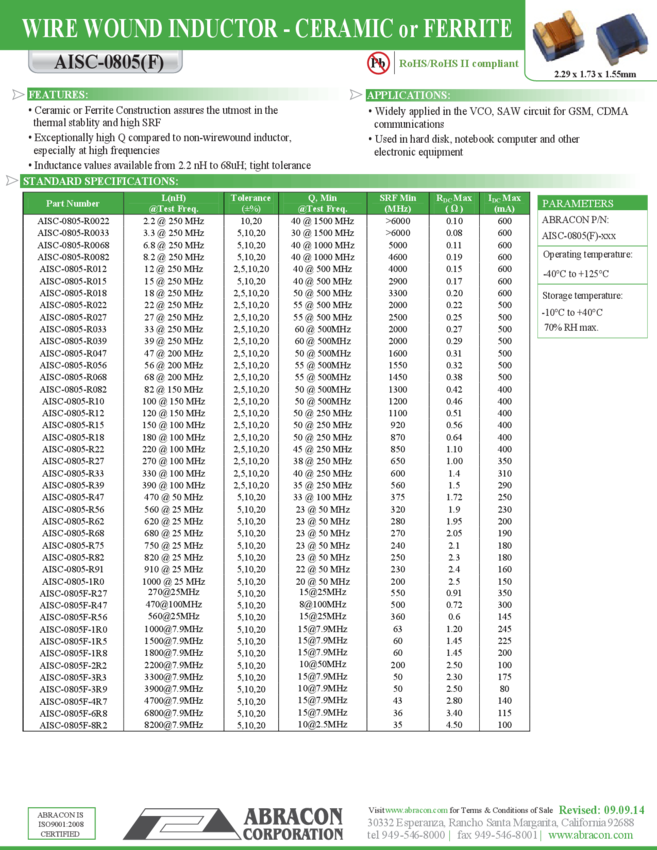Screen dimensions: 657x850
Task: Click the brown ceramic inductor product image
Action: 558,37
